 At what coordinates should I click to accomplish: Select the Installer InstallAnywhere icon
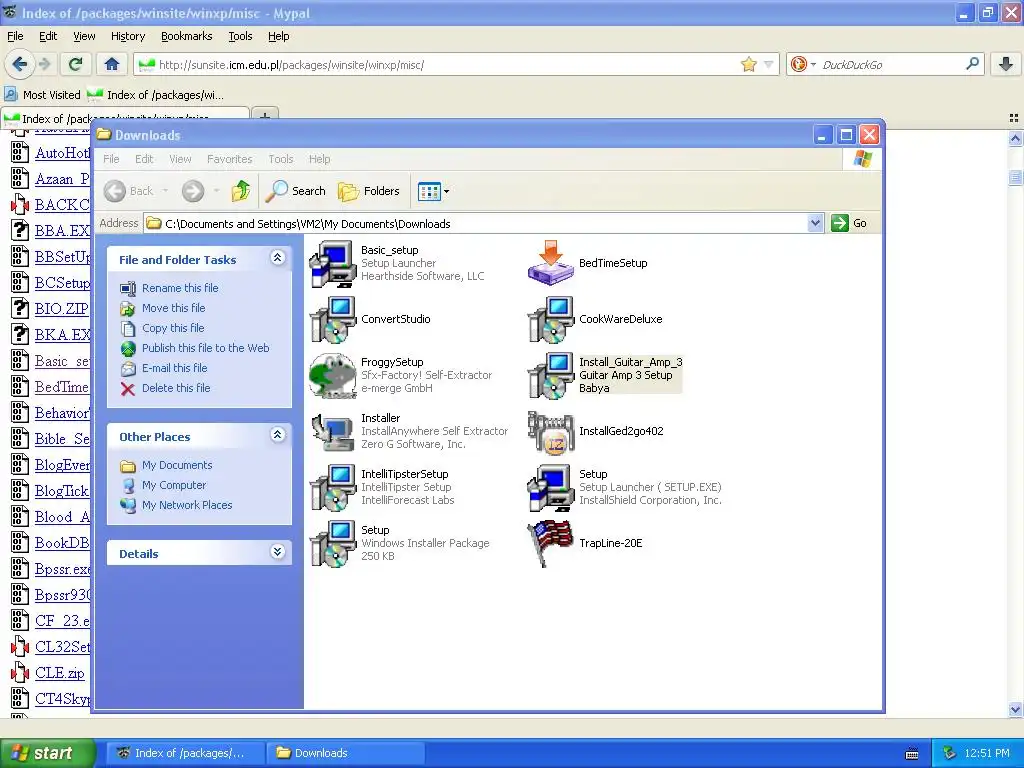tap(333, 432)
